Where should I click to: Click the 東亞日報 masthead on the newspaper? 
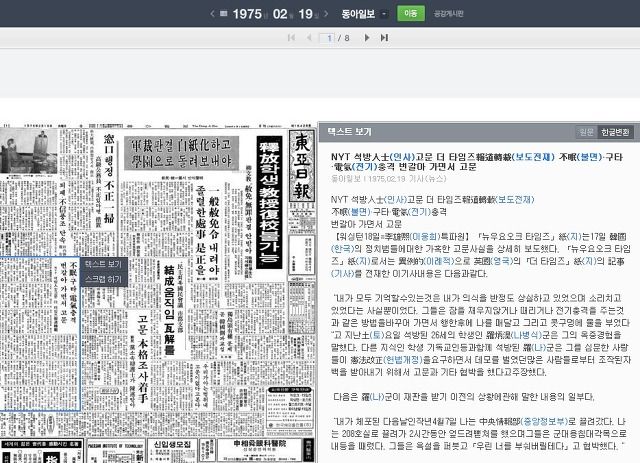click(x=302, y=165)
